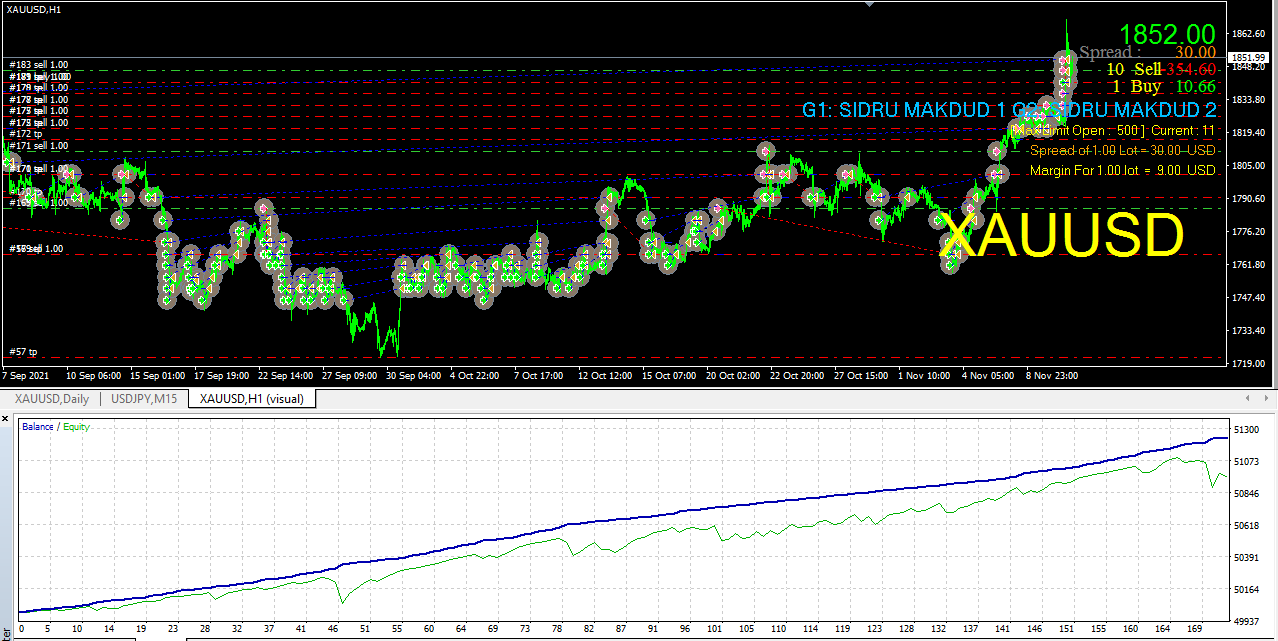Open the USDJPY,M15 chart tab
The width and height of the screenshot is (1278, 641).
144,398
